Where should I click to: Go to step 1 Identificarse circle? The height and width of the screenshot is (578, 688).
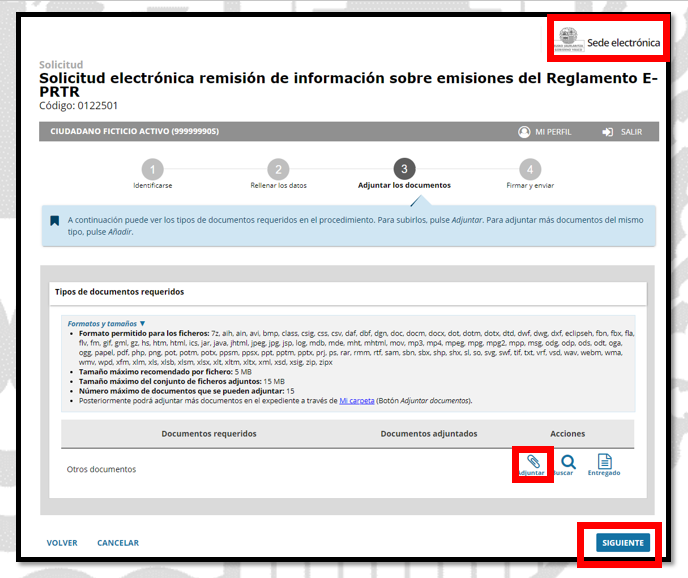pos(152,169)
